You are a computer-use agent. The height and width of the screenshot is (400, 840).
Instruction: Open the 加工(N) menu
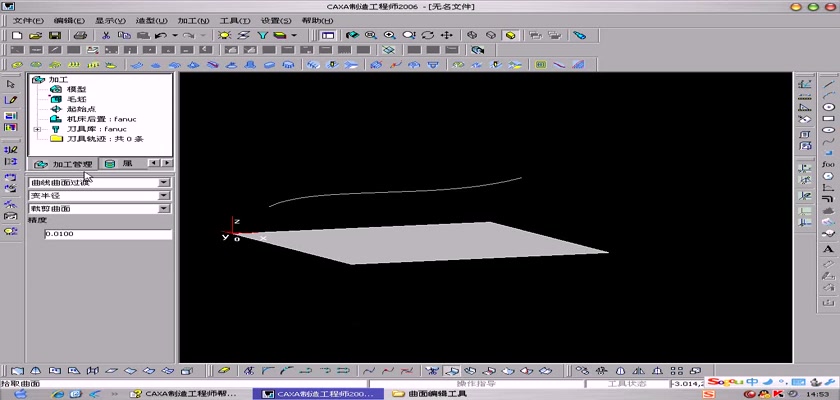(x=193, y=21)
